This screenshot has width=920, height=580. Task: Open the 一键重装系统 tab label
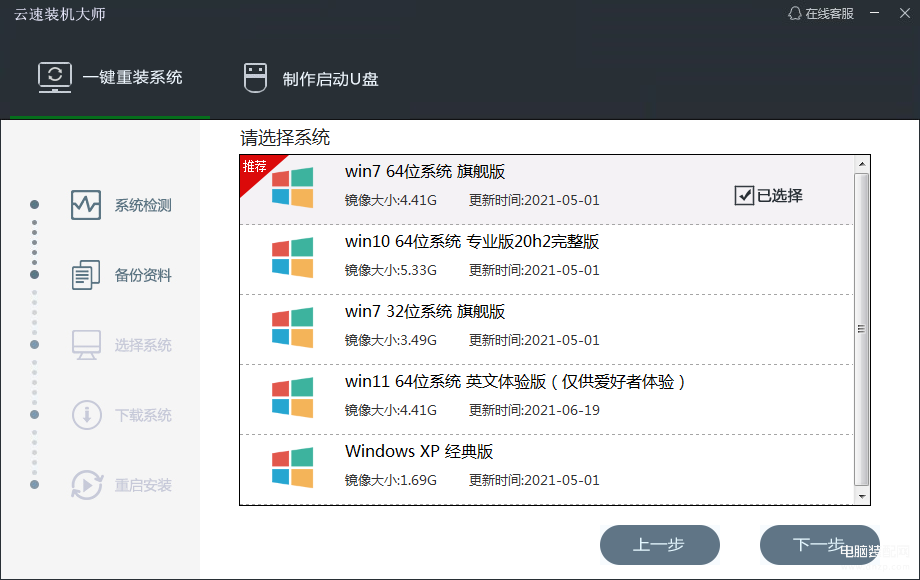tap(133, 77)
